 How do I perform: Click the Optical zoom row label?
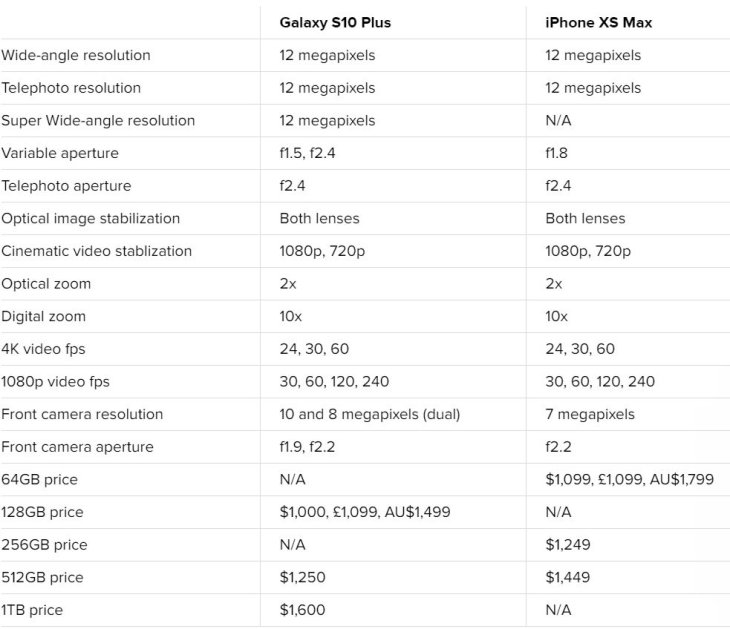click(x=46, y=283)
